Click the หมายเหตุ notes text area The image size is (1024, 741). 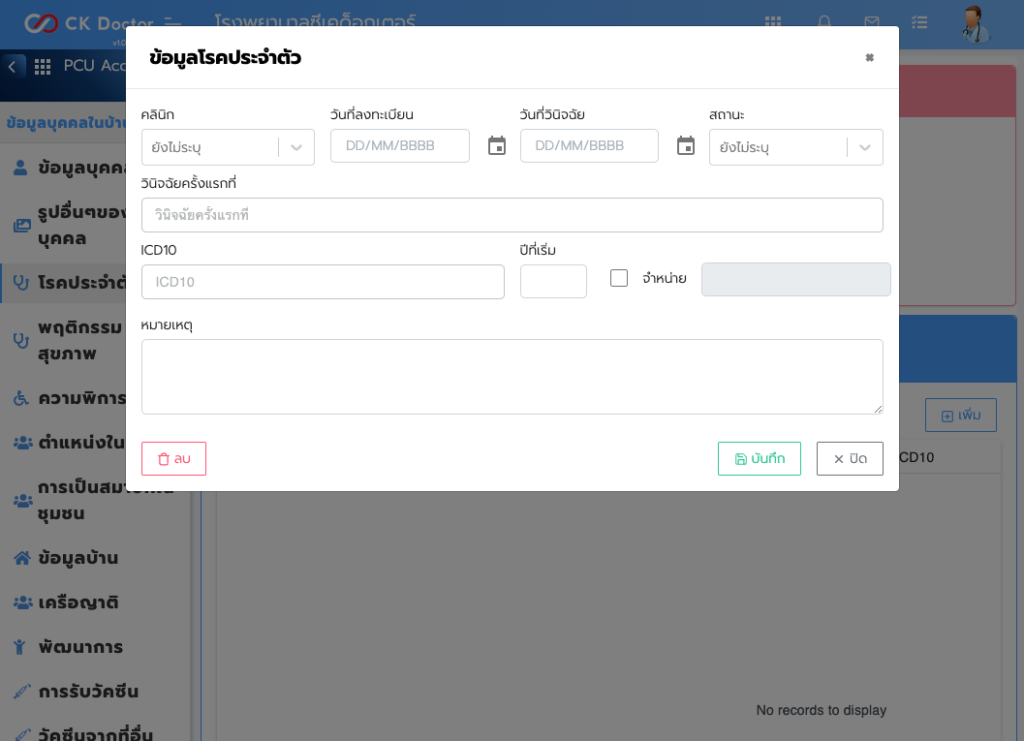[511, 376]
